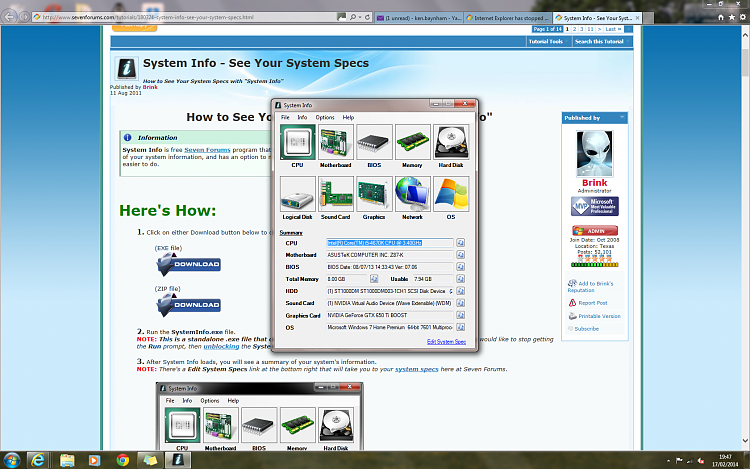Screen dimensions: 750x469
Task: Copy the Total Memory 8.00 GB value
Action: pyautogui.click(x=374, y=279)
